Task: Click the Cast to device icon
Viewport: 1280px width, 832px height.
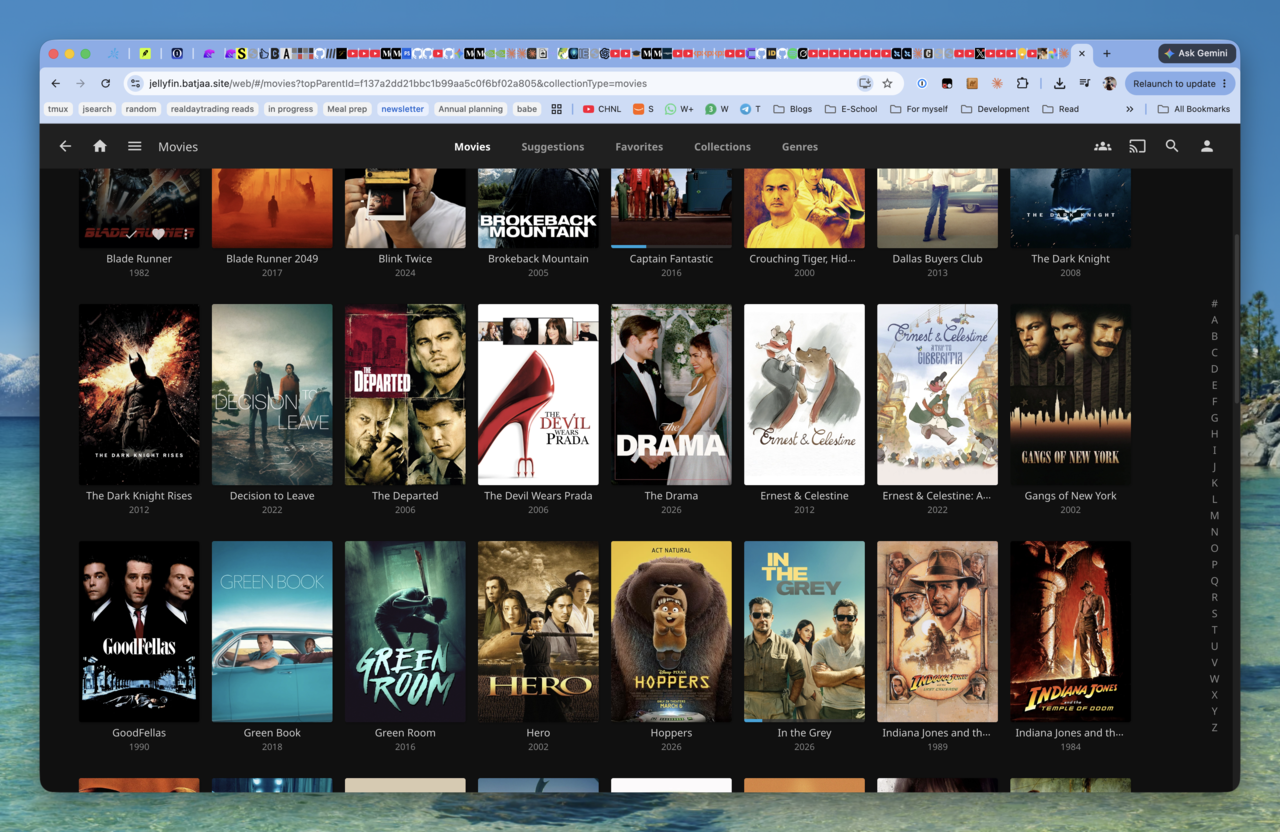Action: click(1137, 146)
